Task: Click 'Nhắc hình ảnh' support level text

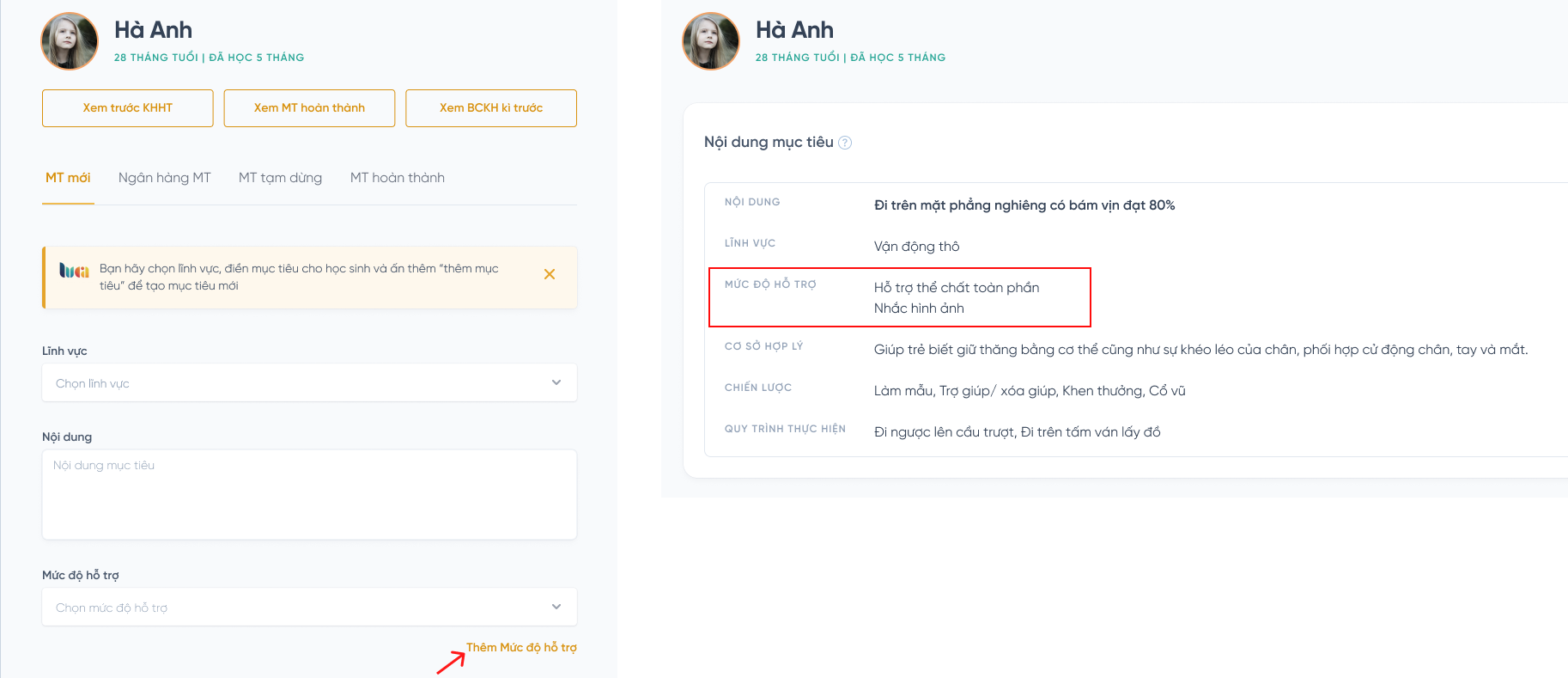Action: (919, 308)
